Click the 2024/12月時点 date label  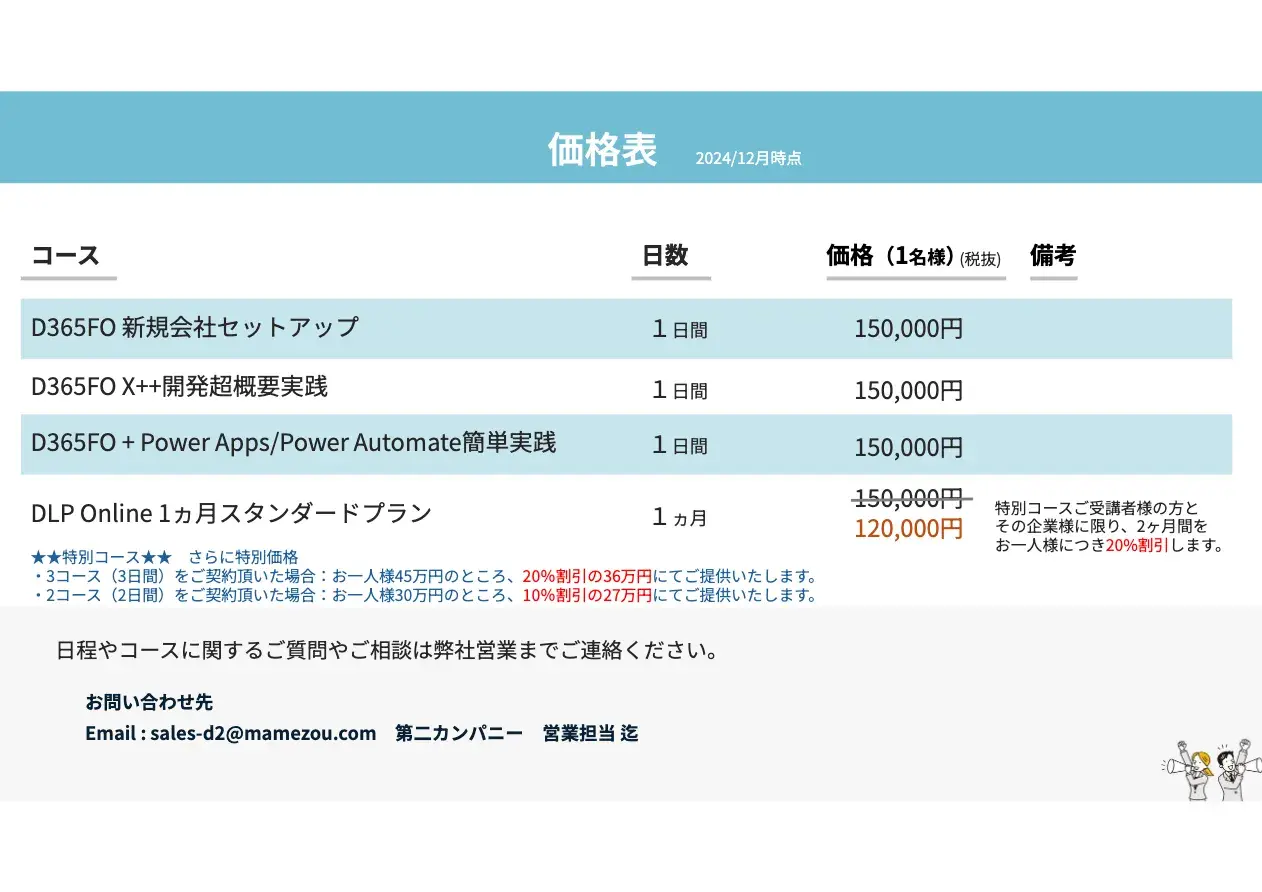pyautogui.click(x=750, y=158)
